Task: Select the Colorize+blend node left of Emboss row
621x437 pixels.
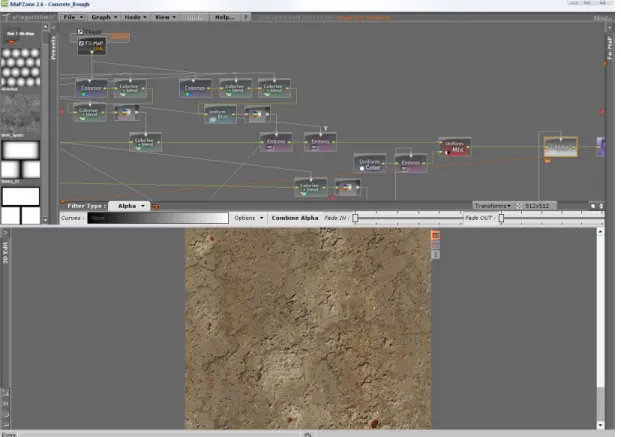Action: (145, 142)
